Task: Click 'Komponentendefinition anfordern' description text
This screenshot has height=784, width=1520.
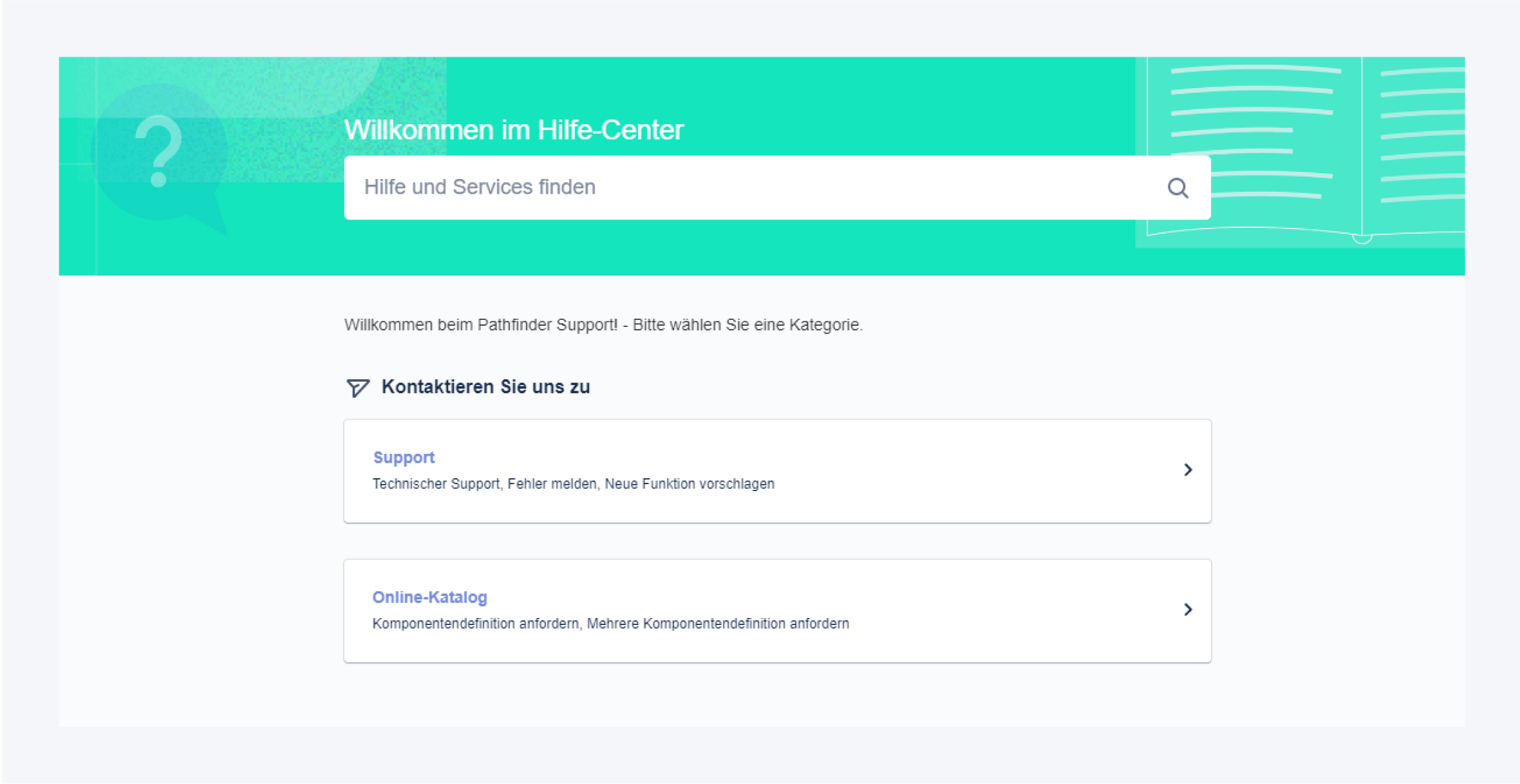Action: click(475, 624)
